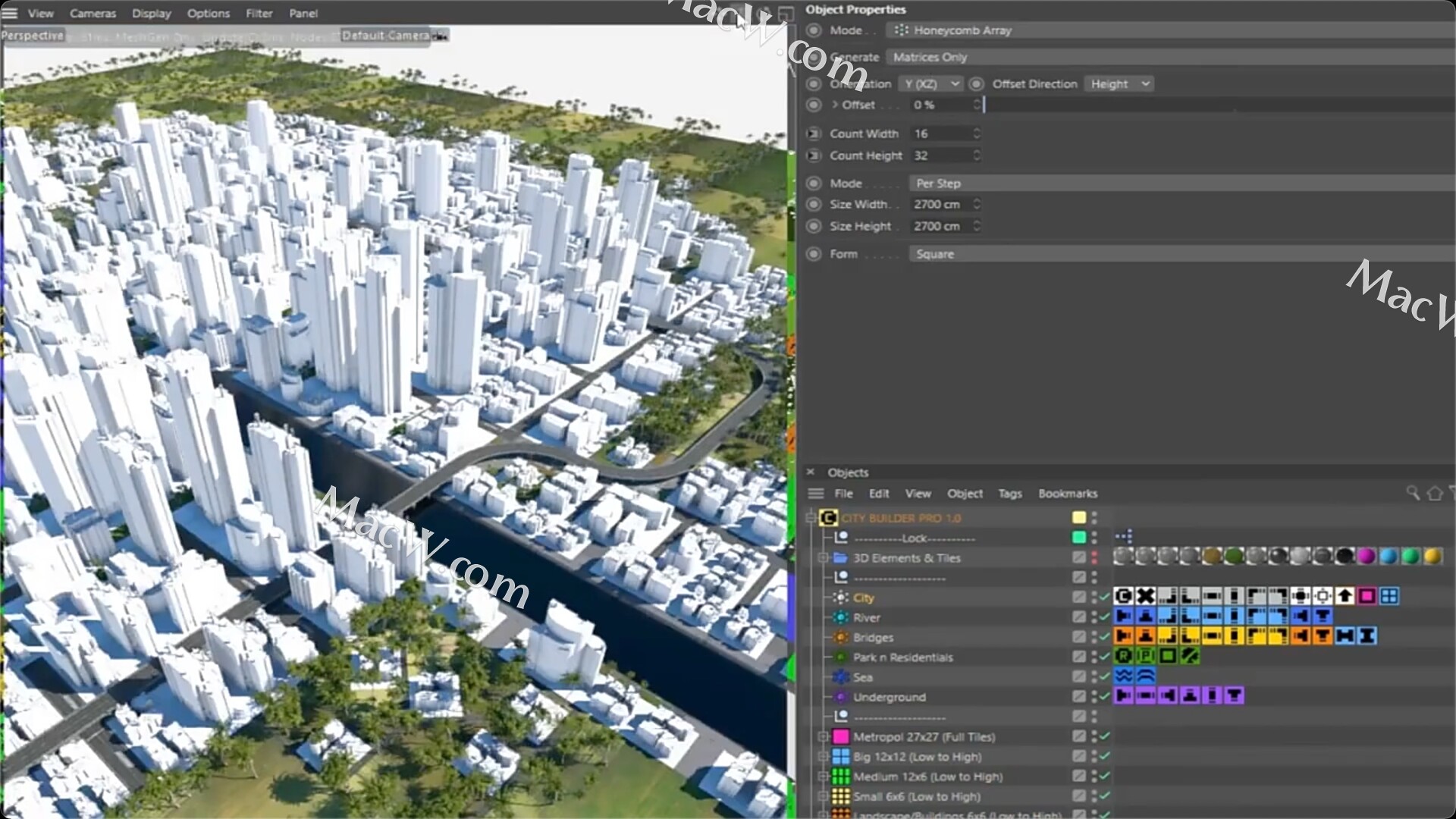Click the 3D Elements & Tiles folder icon

pos(840,557)
